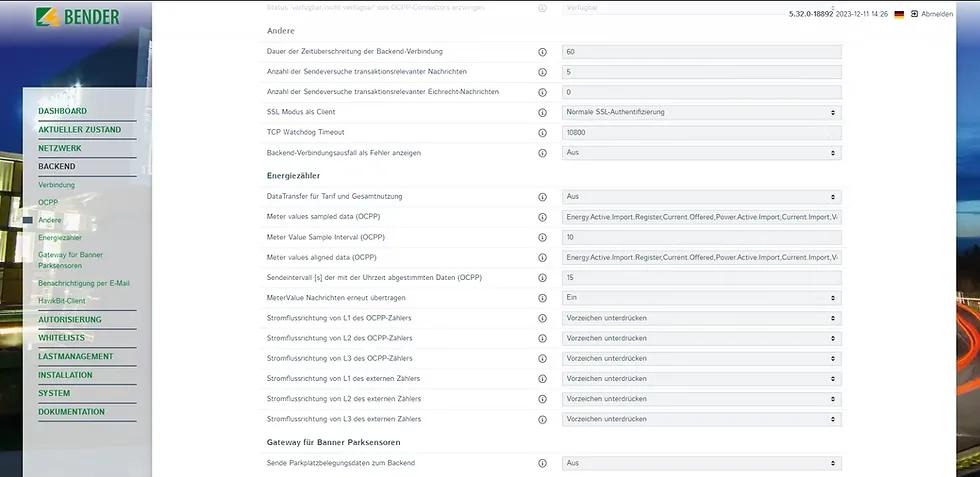The height and width of the screenshot is (477, 980).
Task: Click Eichrecht-Nachrichten field showing 0
Action: click(701, 92)
